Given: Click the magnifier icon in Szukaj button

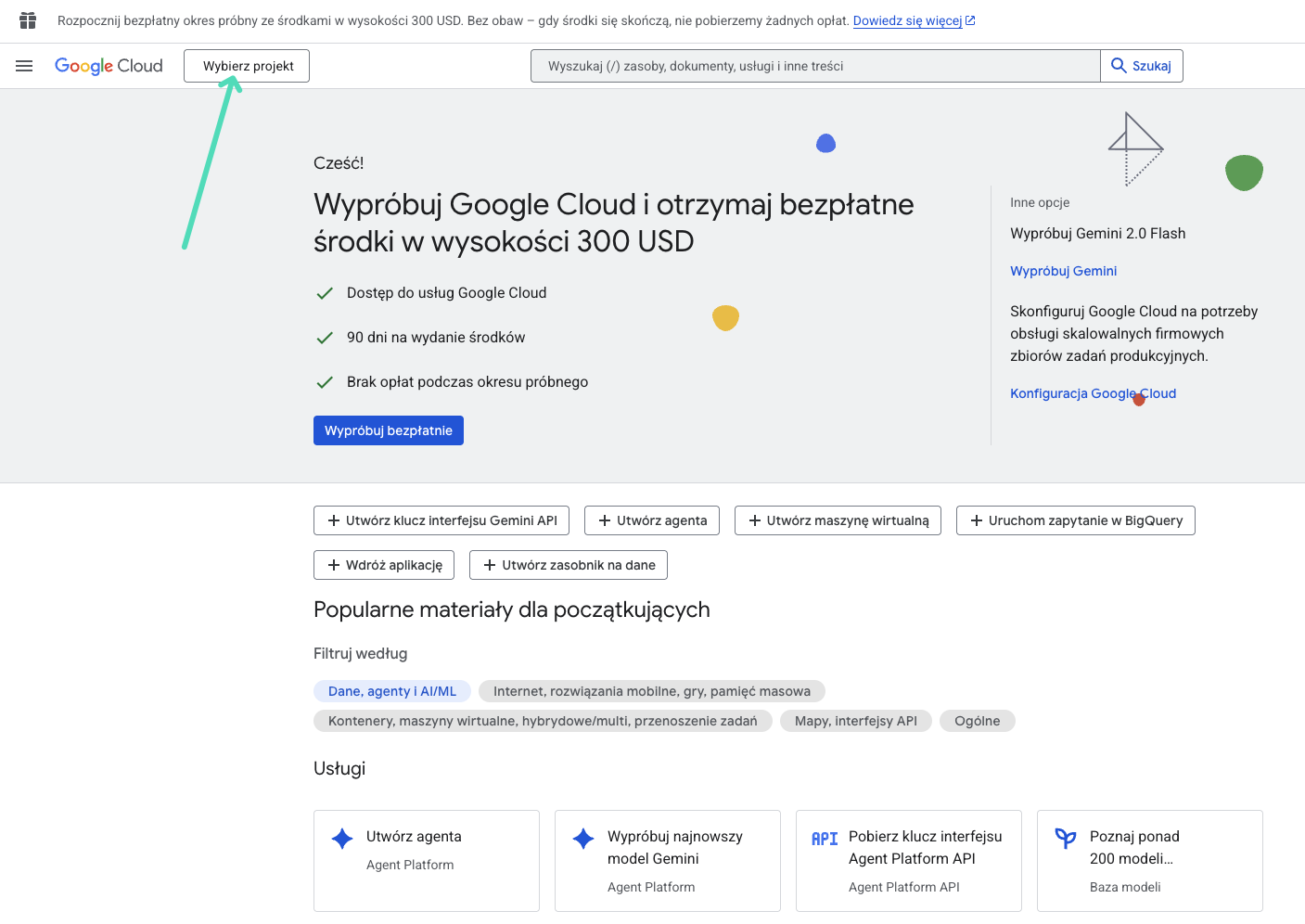Looking at the screenshot, I should pyautogui.click(x=1119, y=66).
